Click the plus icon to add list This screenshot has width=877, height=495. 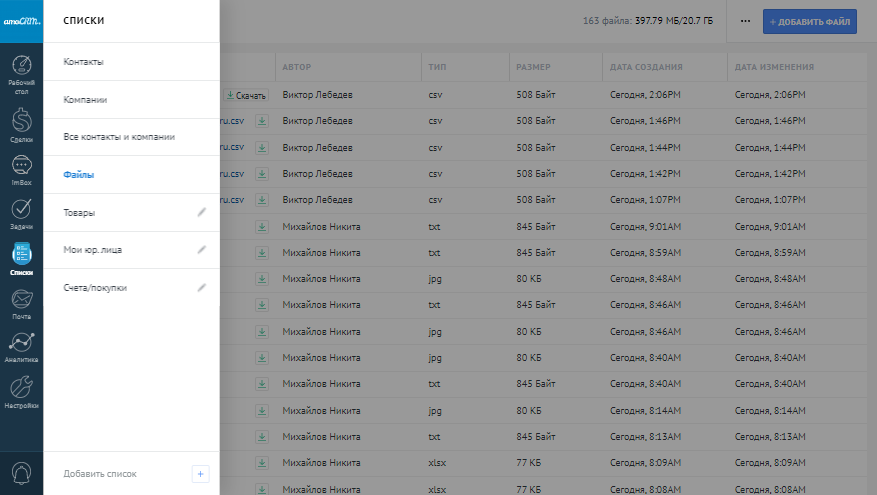tap(200, 474)
